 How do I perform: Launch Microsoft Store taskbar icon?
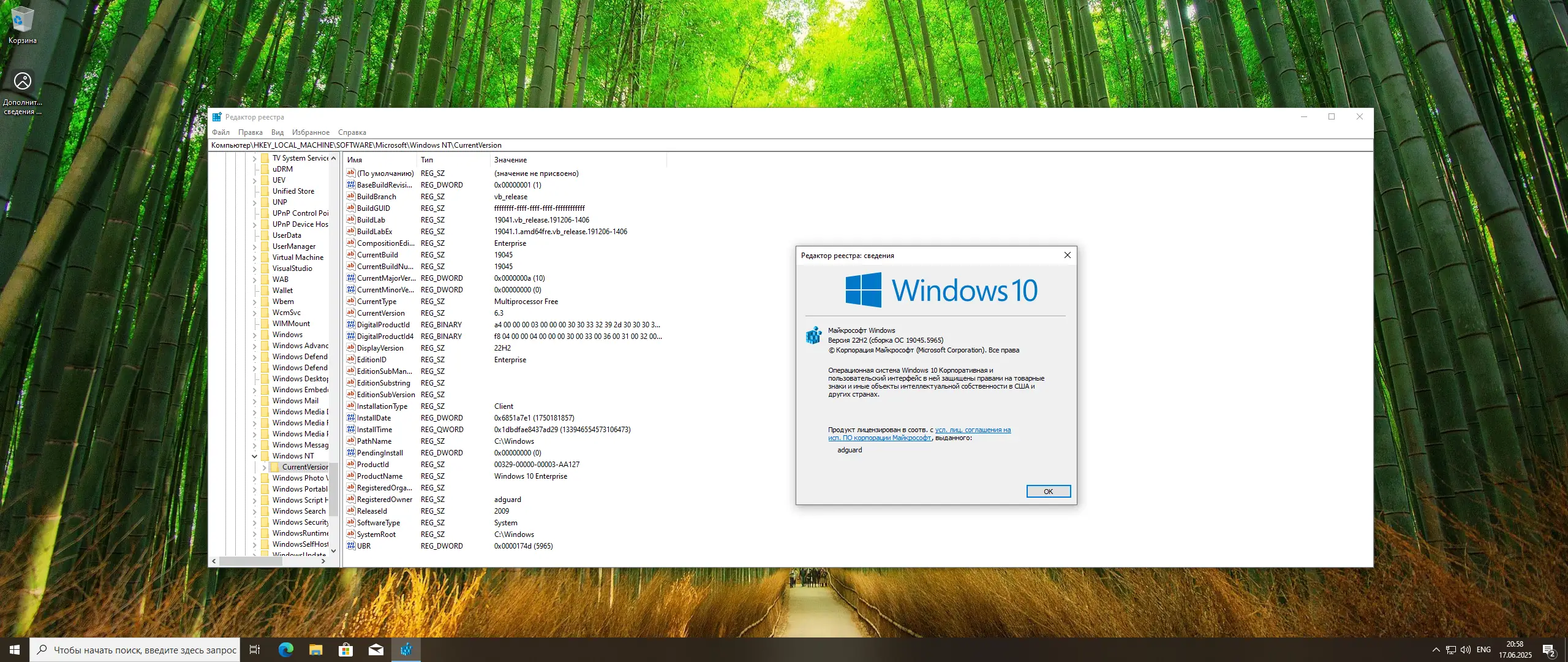(345, 650)
